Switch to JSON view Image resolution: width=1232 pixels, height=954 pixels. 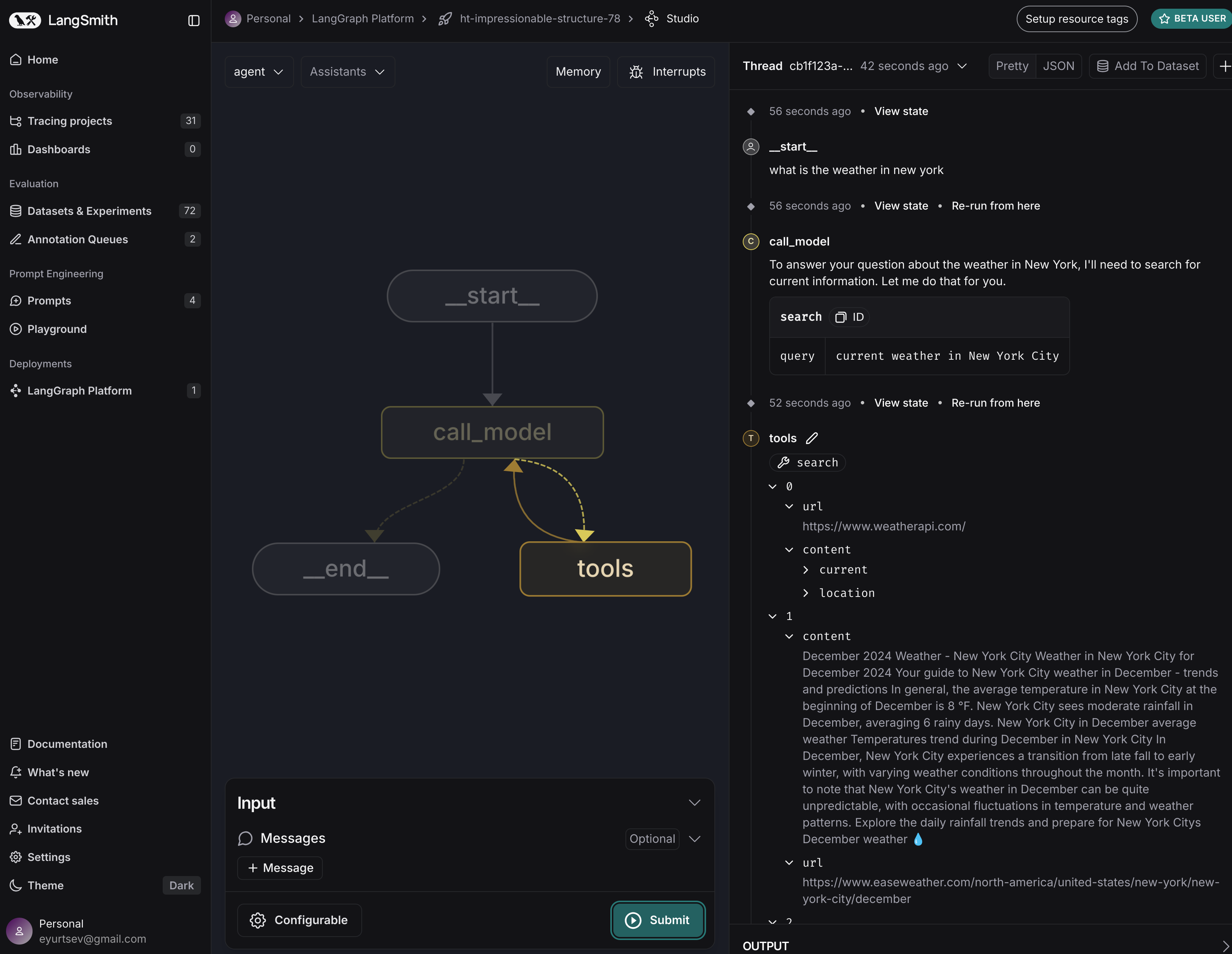pyautogui.click(x=1058, y=66)
